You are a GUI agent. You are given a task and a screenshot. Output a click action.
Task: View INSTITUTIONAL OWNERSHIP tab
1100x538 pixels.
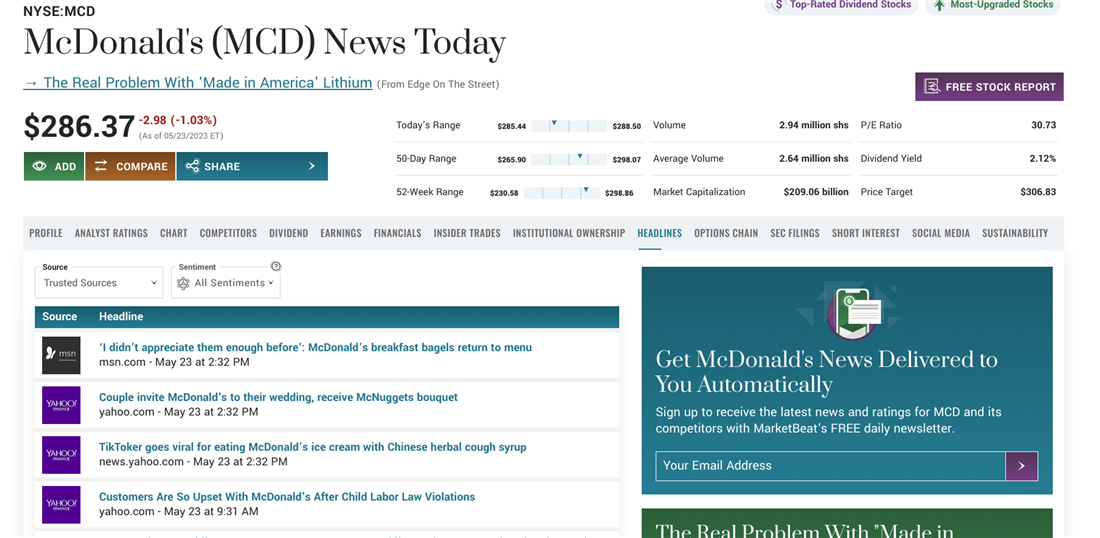point(569,233)
